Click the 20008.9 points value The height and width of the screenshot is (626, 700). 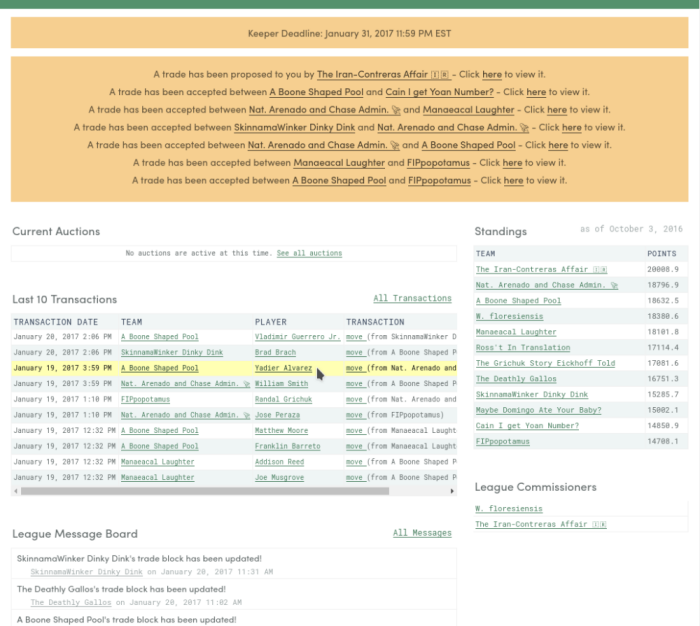pos(663,269)
